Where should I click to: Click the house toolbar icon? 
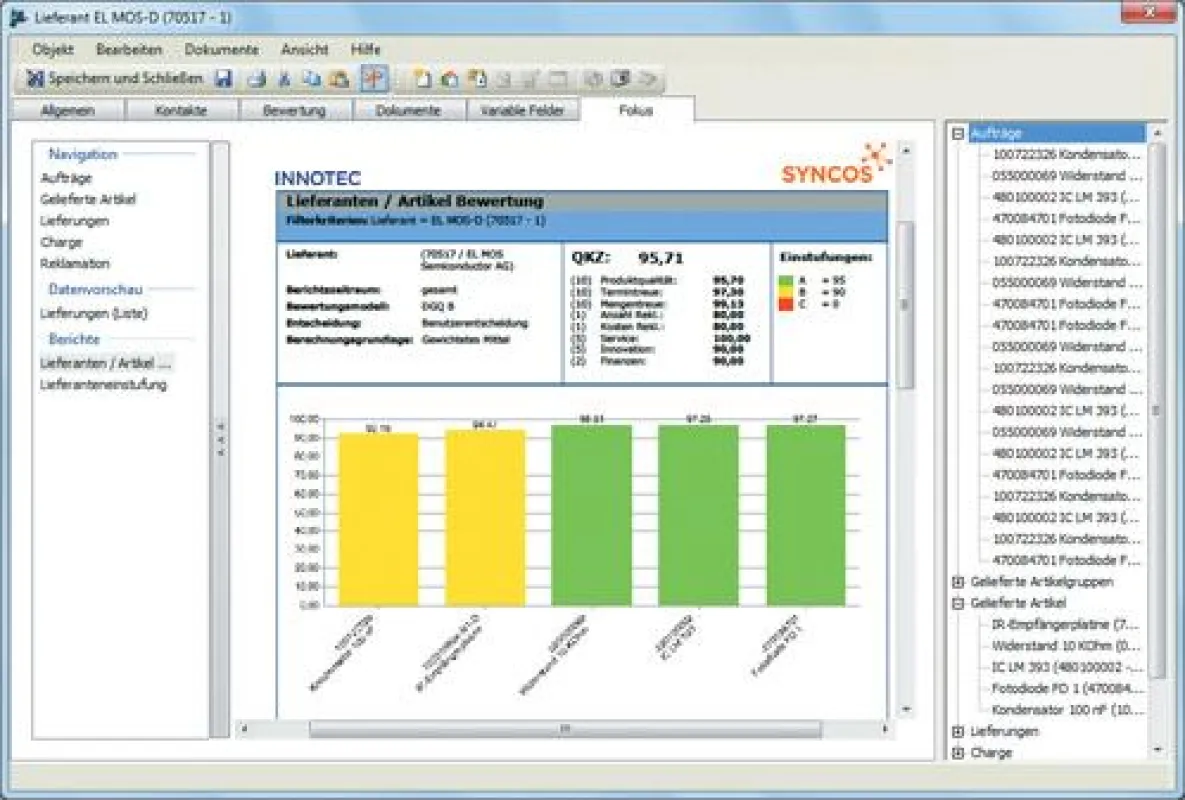pyautogui.click(x=450, y=78)
